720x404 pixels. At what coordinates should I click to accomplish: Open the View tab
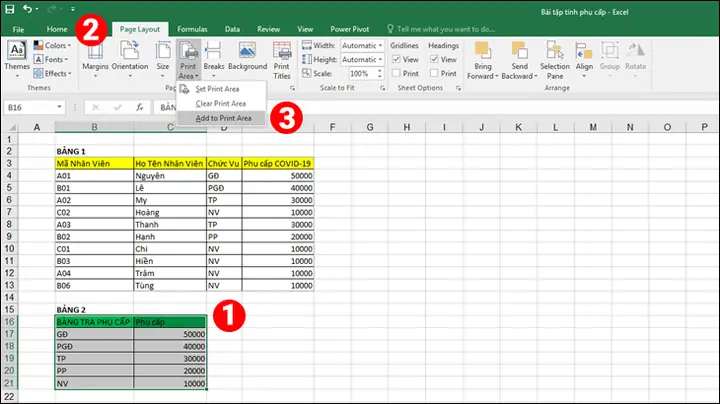pyautogui.click(x=305, y=29)
